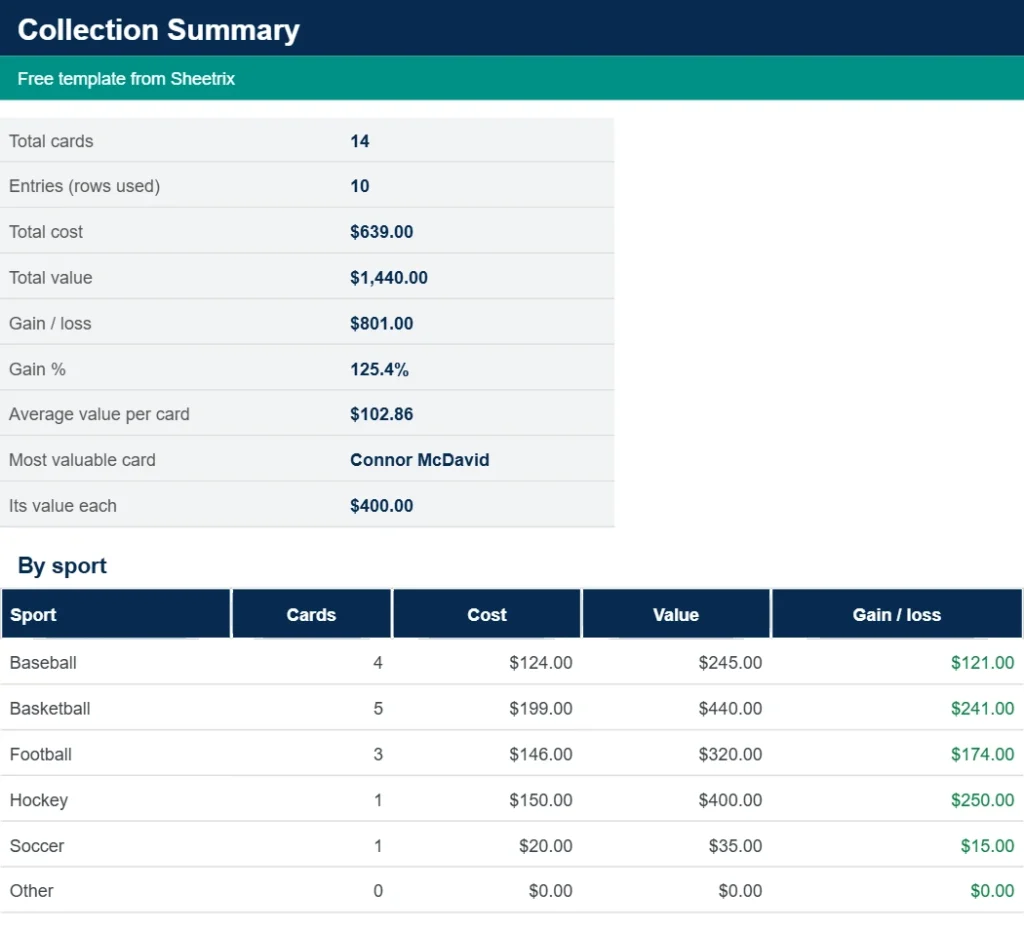Click Soccer cost $20.00
This screenshot has width=1024, height=931.
pyautogui.click(x=545, y=845)
